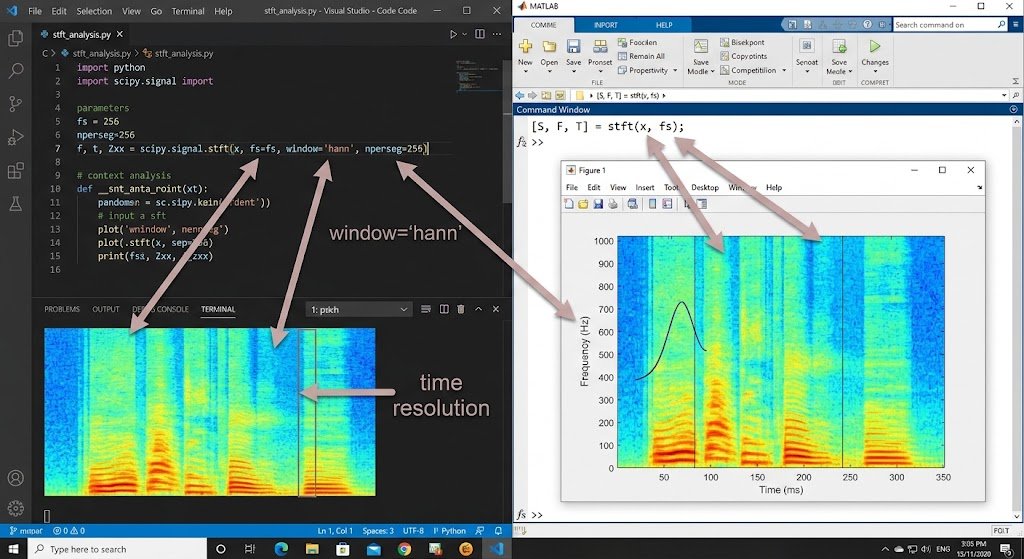The height and width of the screenshot is (559, 1024).
Task: Click the Save Modle icon in MATLAB
Action: point(701,46)
